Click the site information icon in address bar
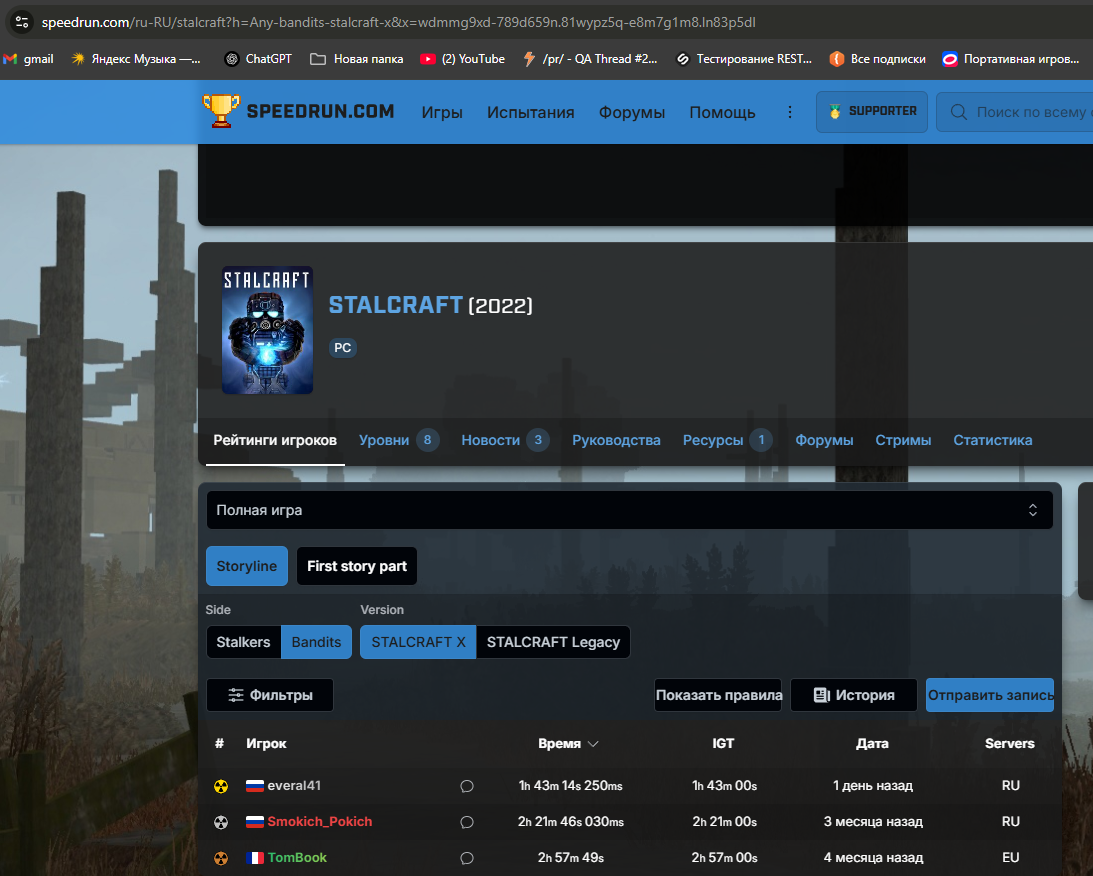1093x876 pixels. click(22, 22)
